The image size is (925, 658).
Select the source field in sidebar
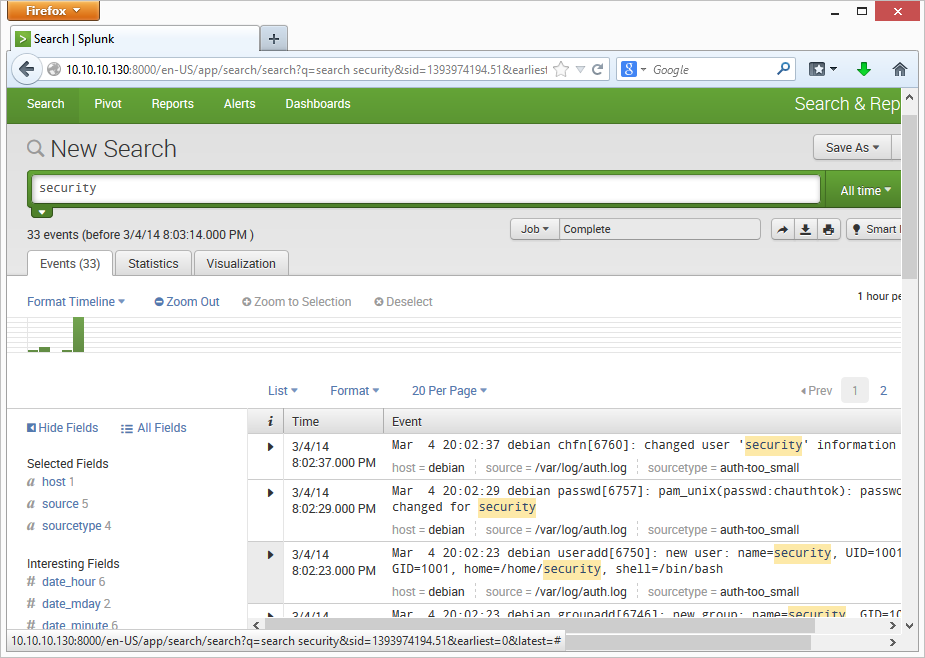tap(60, 504)
